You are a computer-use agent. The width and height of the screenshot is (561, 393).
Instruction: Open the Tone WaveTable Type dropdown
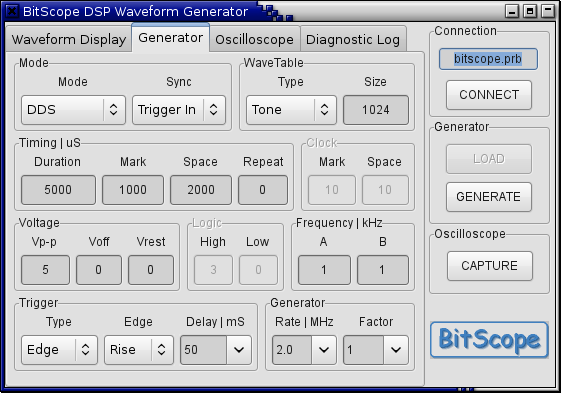291,110
